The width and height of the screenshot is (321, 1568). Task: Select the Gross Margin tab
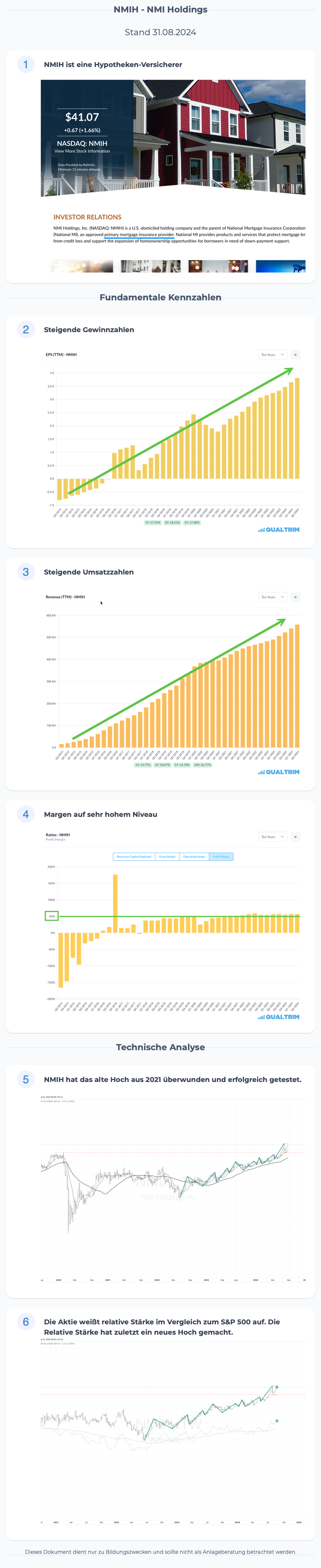click(167, 856)
